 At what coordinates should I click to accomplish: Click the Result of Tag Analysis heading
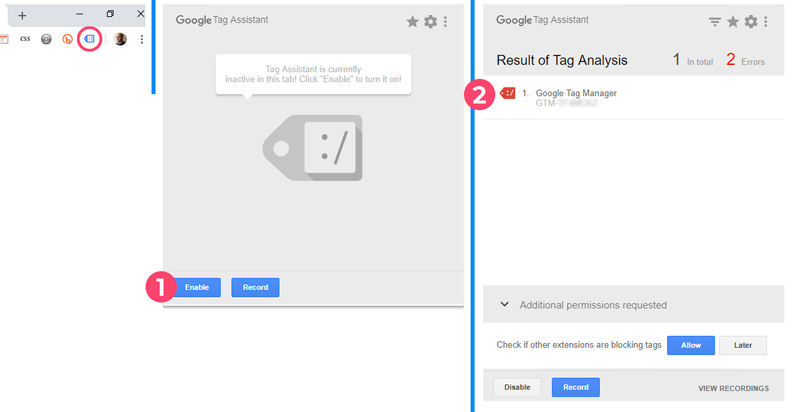point(562,61)
